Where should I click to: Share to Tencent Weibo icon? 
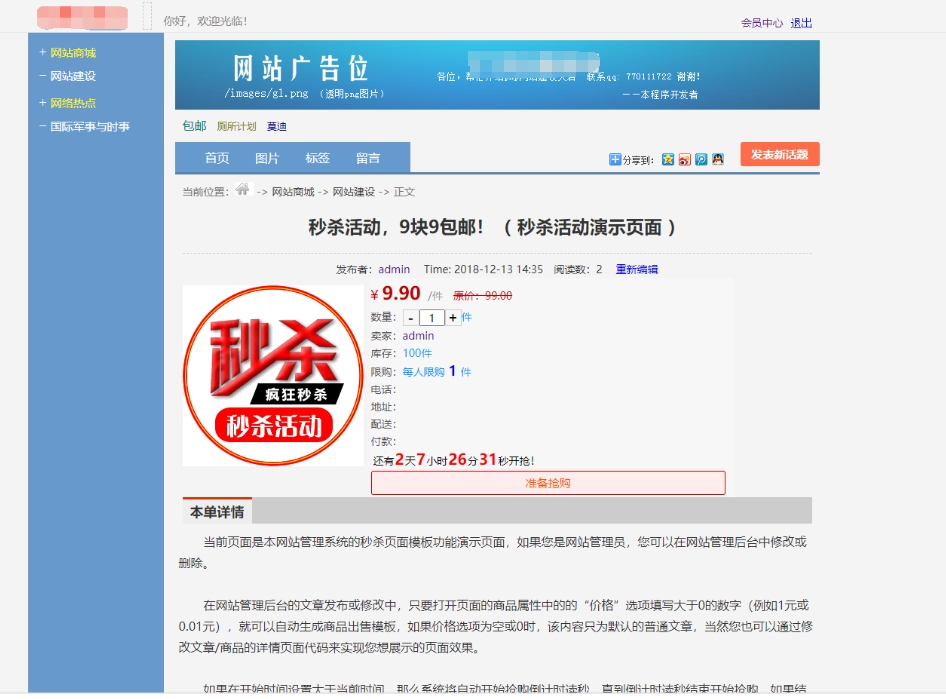tap(701, 159)
